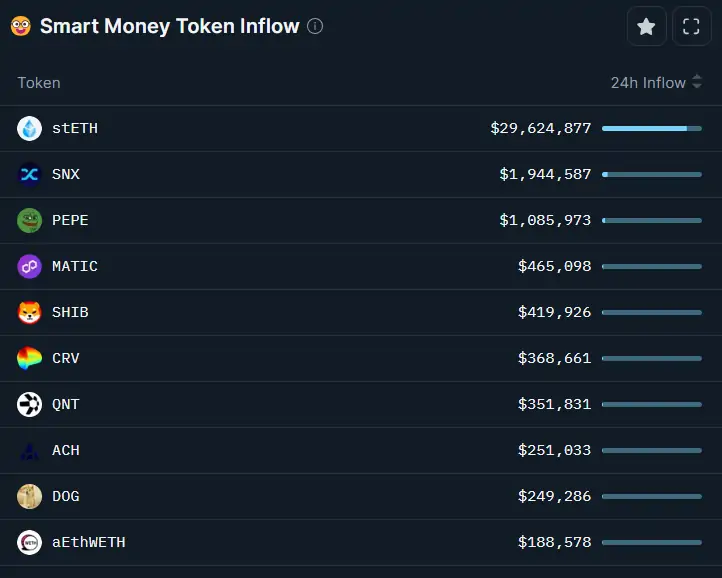Click stETH inflow progress bar
The height and width of the screenshot is (578, 722).
[x=652, y=128]
